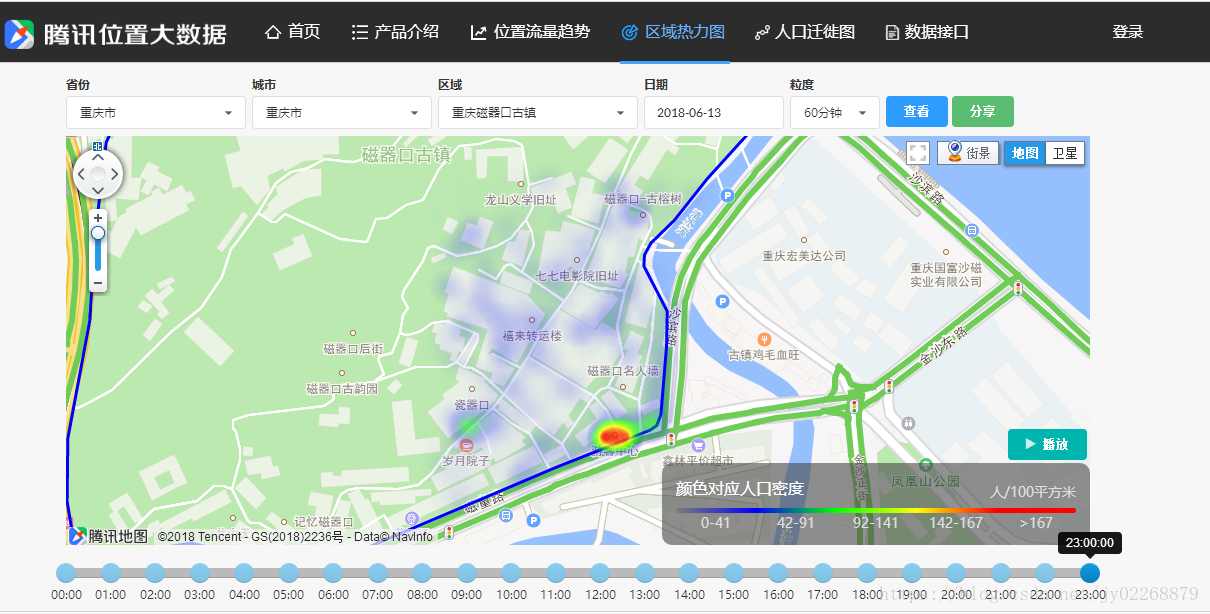The height and width of the screenshot is (614, 1210).
Task: Click the 磁器口后街 map label
Action: coord(353,349)
